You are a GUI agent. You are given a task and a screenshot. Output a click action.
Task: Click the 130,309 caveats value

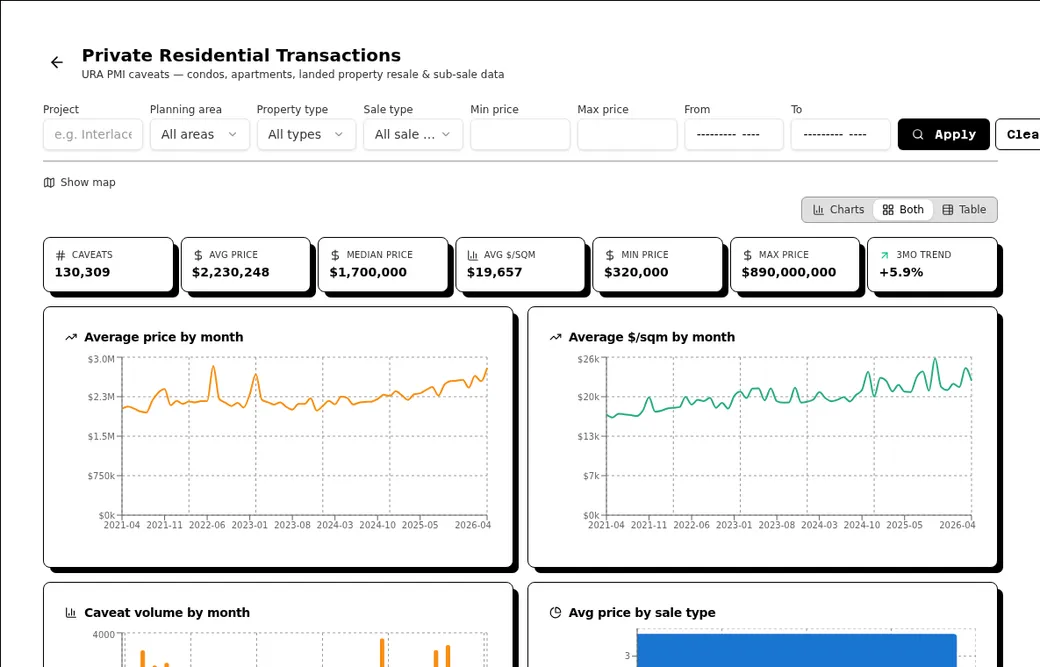[x=82, y=273]
